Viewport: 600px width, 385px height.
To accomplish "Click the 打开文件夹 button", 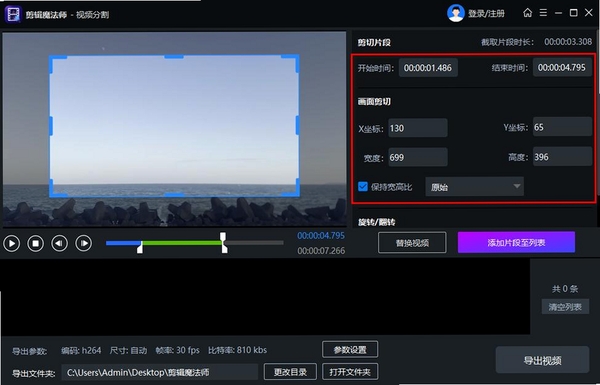I will pyautogui.click(x=350, y=372).
